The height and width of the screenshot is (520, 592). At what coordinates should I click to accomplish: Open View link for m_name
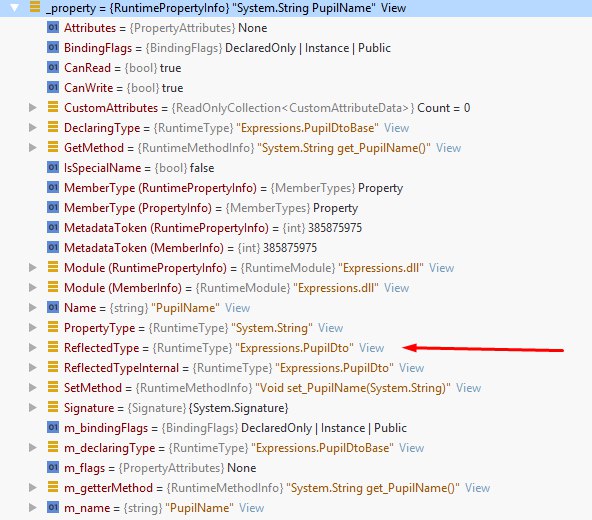251,508
